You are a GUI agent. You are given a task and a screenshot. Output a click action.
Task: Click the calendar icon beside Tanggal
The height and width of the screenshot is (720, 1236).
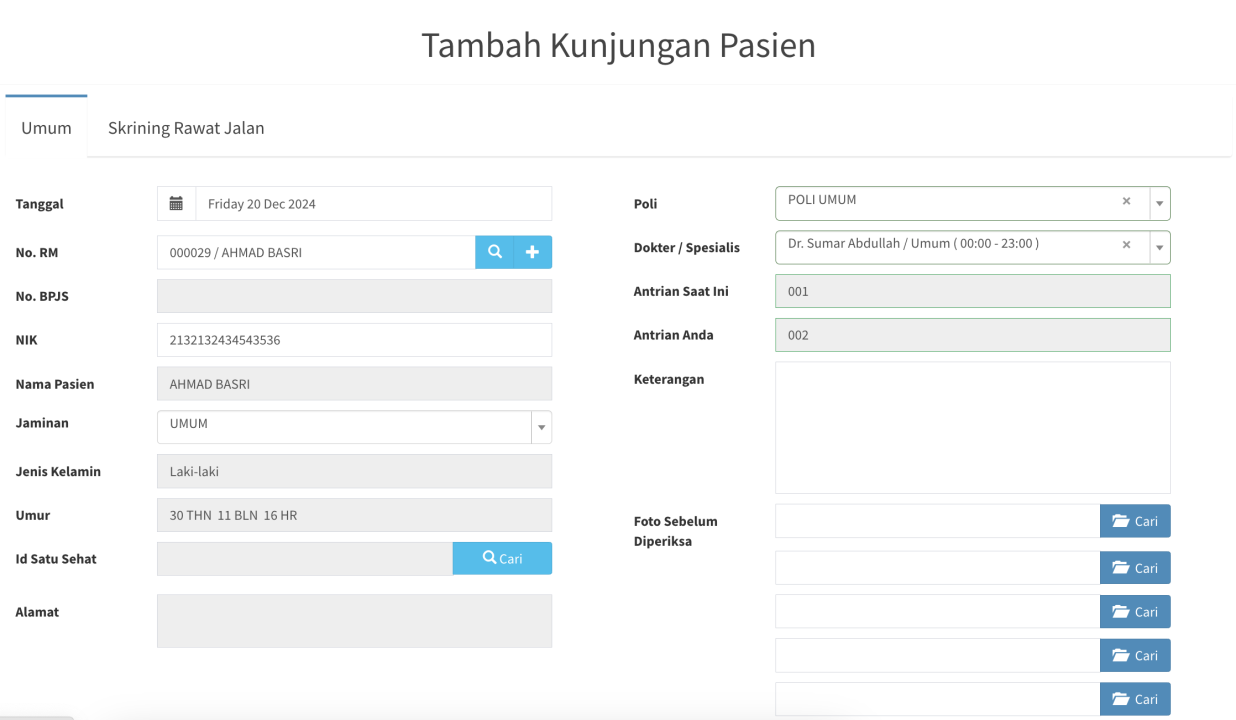tap(176, 204)
